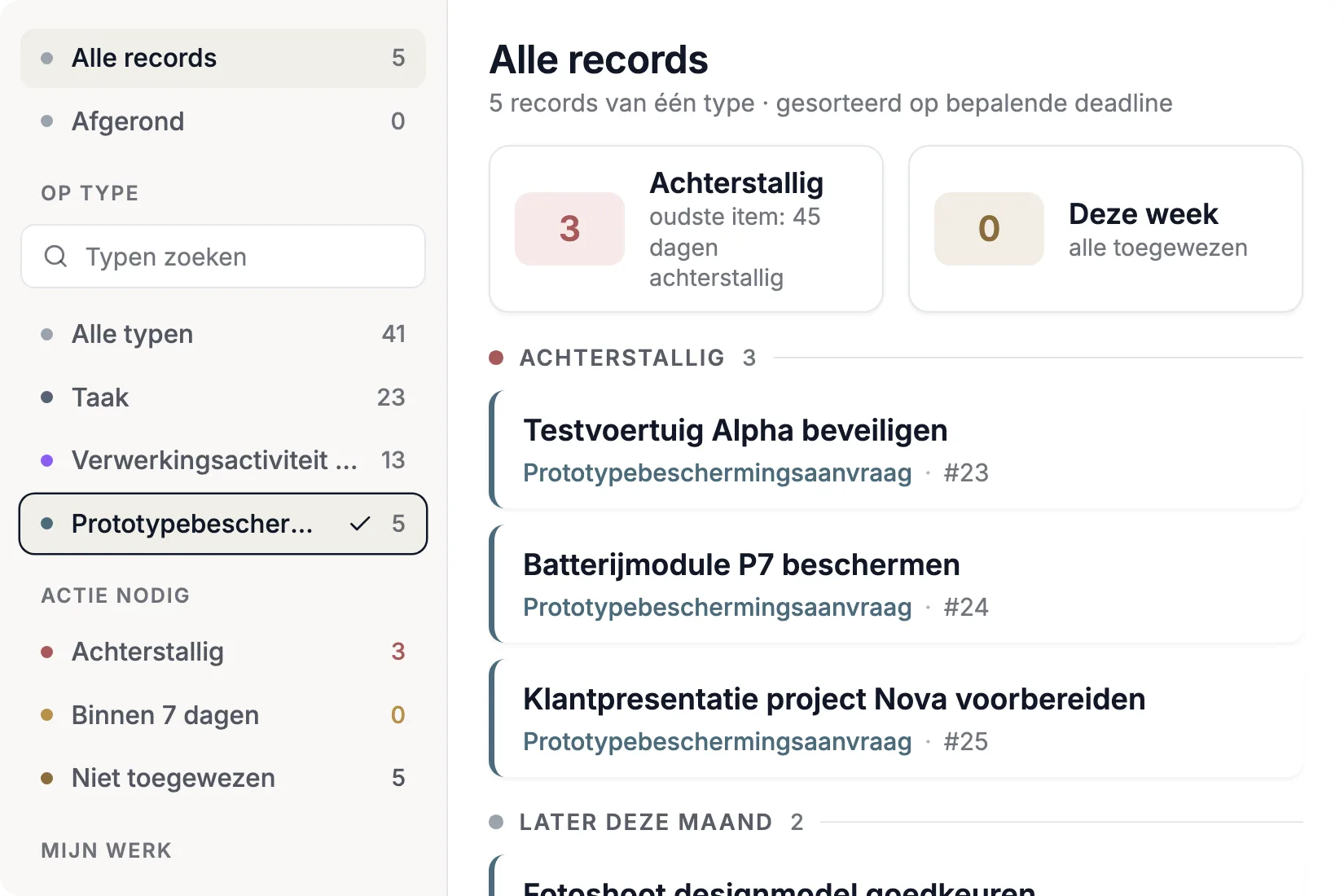Click the LATER DEZE MAAND section header
Viewport: 1344px width, 896px height.
pyautogui.click(x=646, y=822)
